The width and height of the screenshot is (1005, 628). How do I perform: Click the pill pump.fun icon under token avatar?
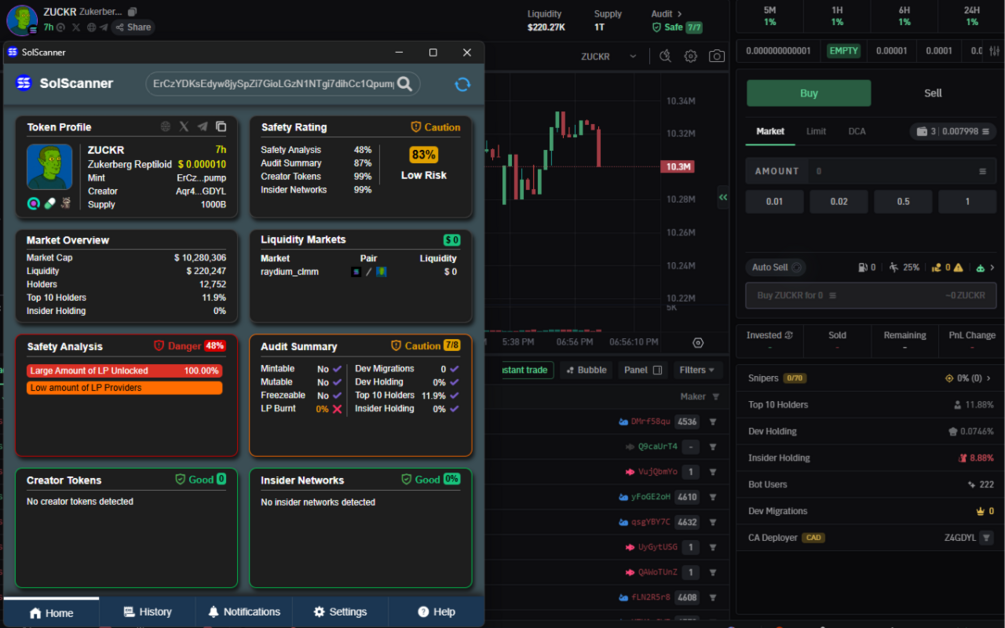49,203
